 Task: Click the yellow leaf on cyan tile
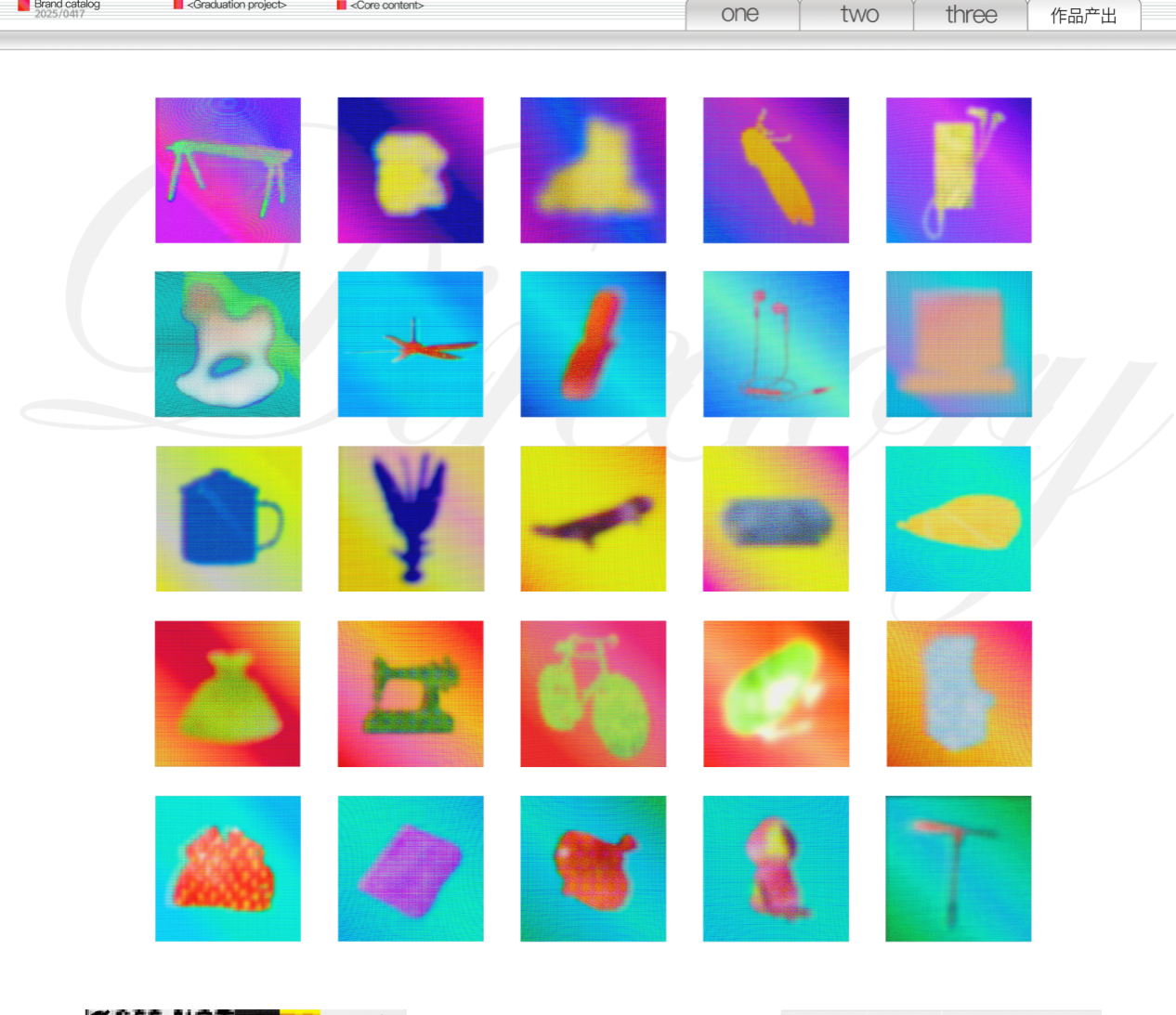click(x=959, y=519)
